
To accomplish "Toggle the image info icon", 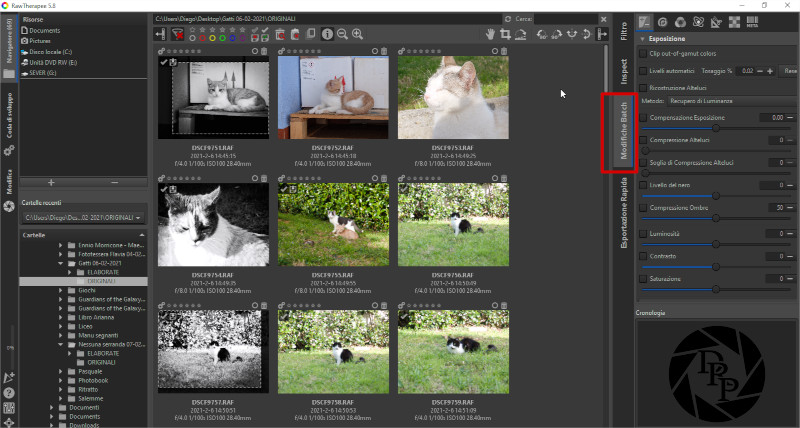I will pyautogui.click(x=327, y=34).
